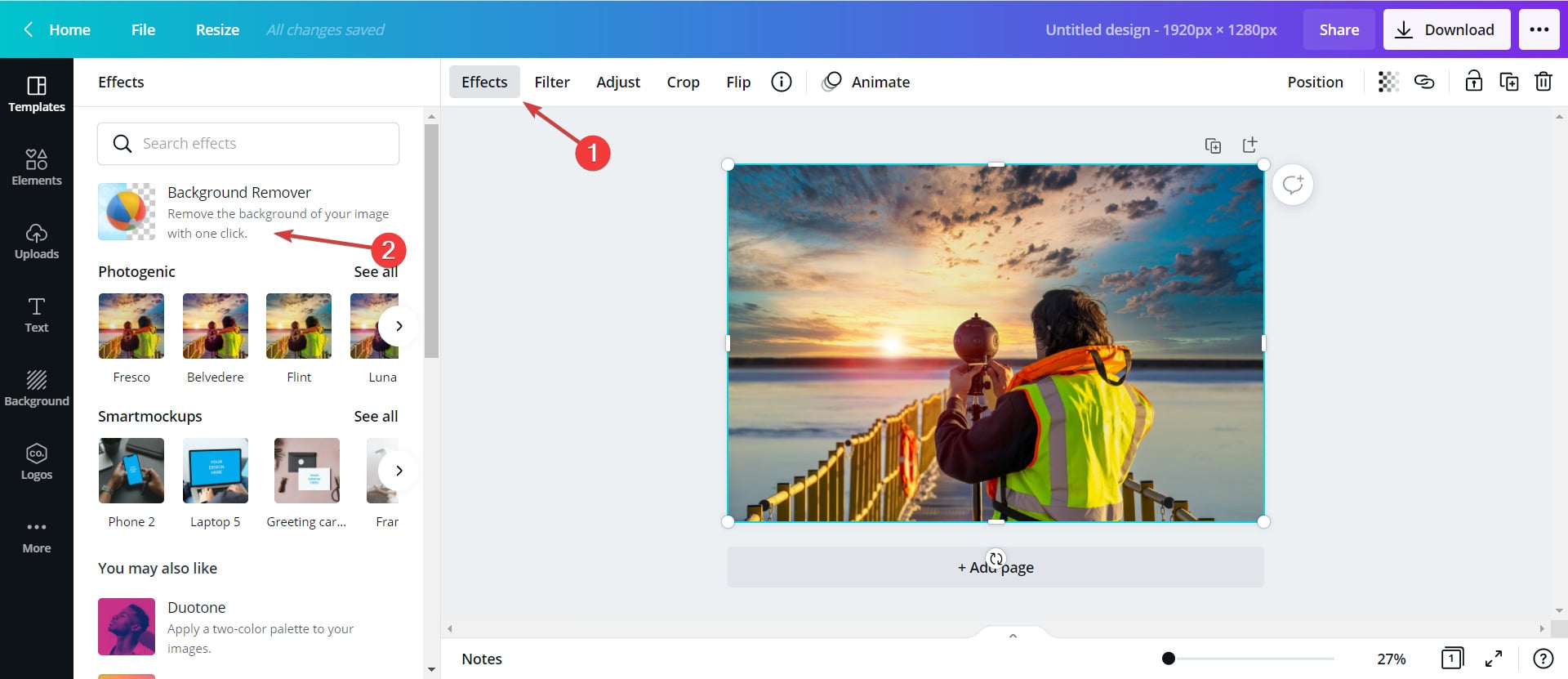Click the design title in header
Viewport: 1568px width, 679px height.
[1161, 29]
